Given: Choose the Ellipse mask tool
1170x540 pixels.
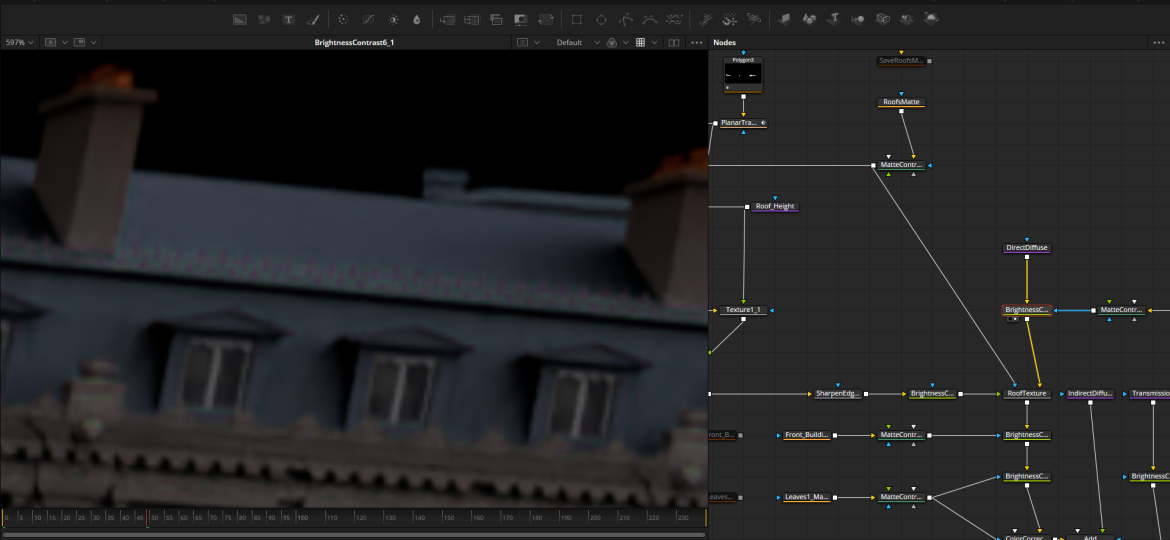Looking at the screenshot, I should [601, 19].
